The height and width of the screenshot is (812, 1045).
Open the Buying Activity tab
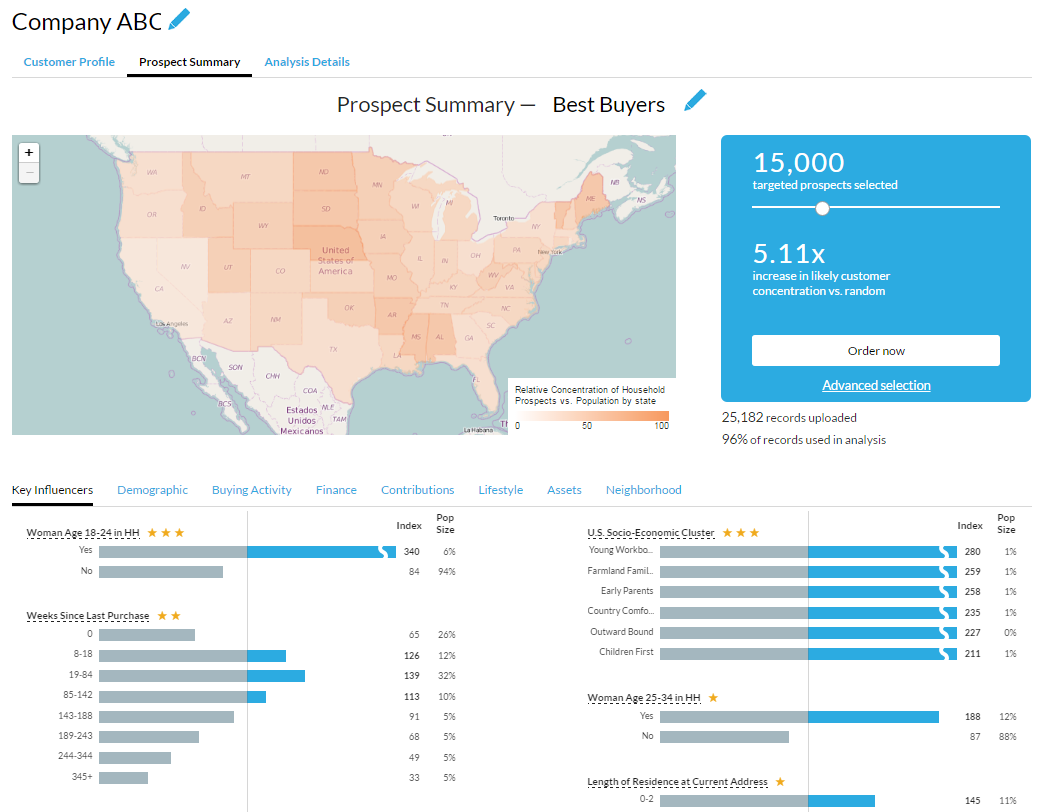251,490
